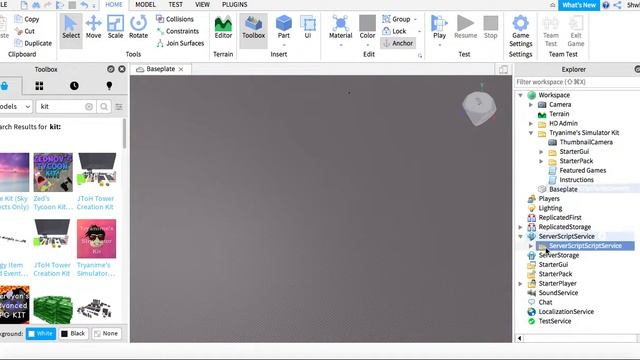Select Tryanime's Simulator model thumbnail
This screenshot has height=360, width=640.
click(x=96, y=239)
